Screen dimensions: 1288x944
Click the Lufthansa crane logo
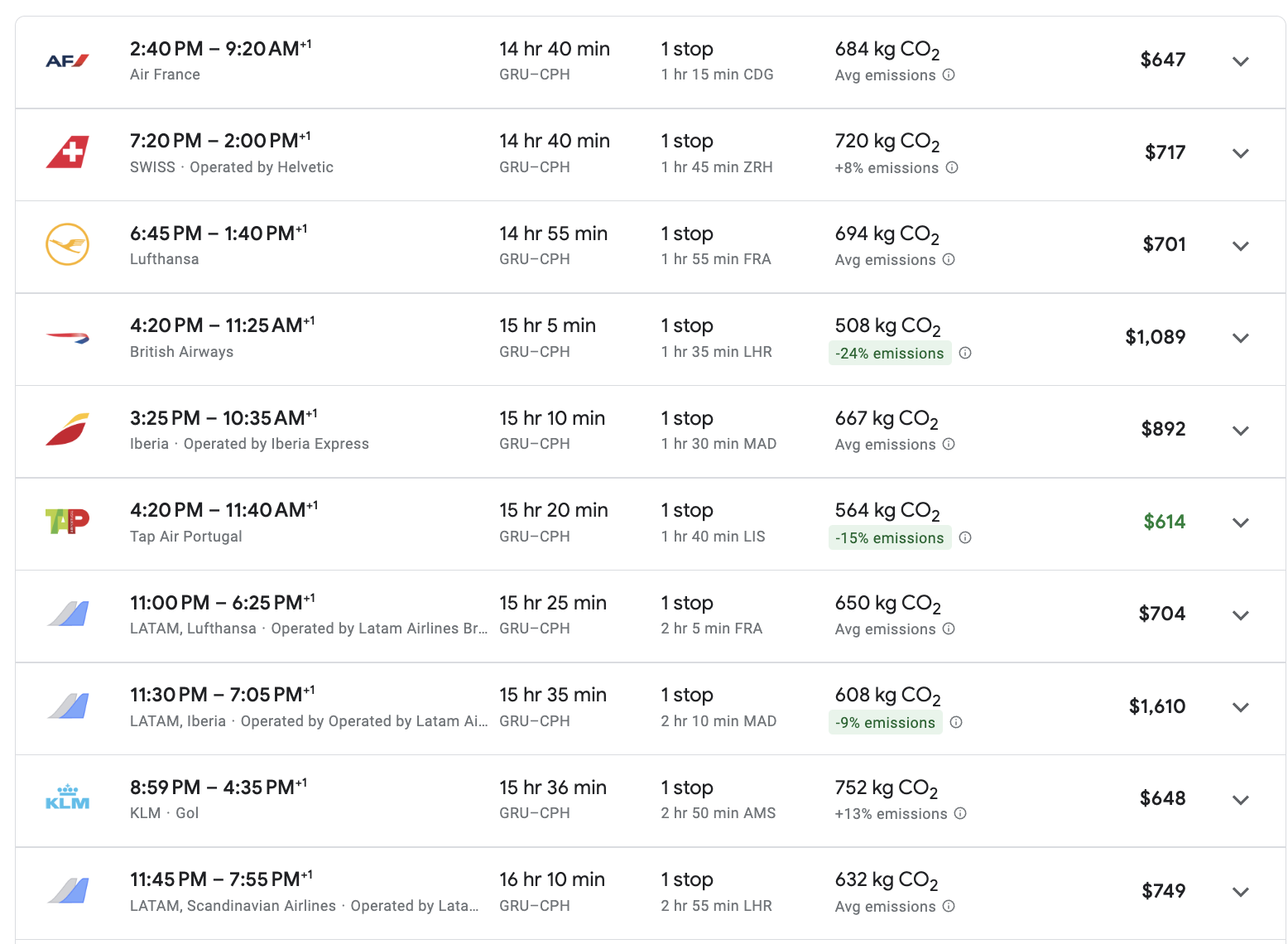[67, 245]
